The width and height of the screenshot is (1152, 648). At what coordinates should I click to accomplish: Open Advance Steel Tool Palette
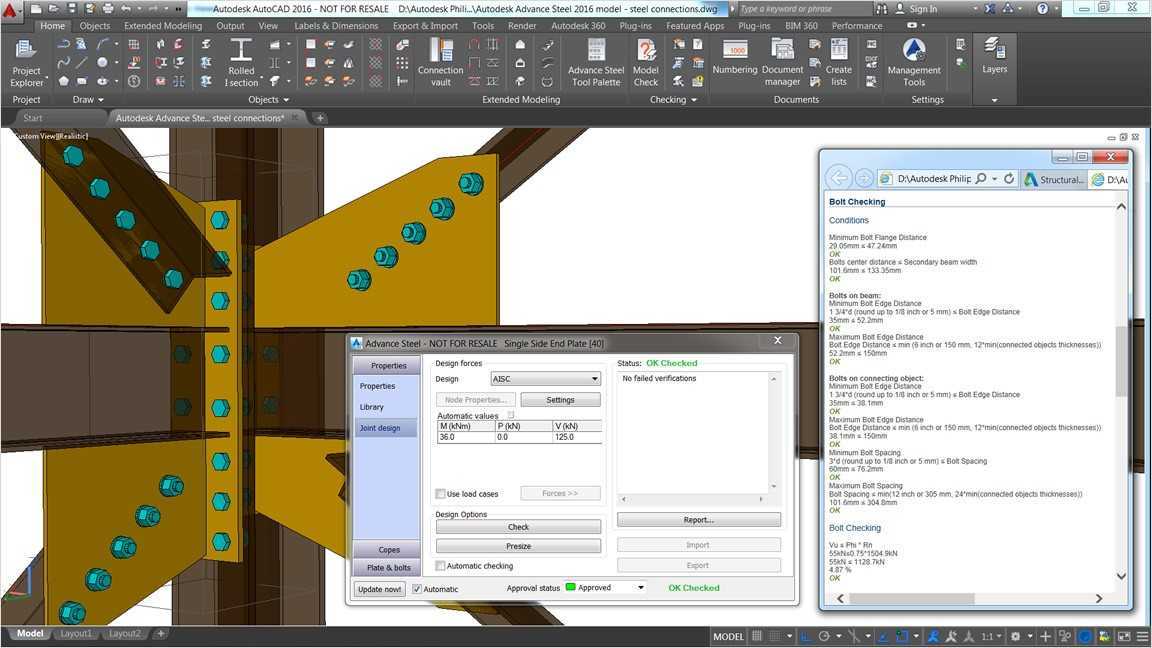(596, 62)
